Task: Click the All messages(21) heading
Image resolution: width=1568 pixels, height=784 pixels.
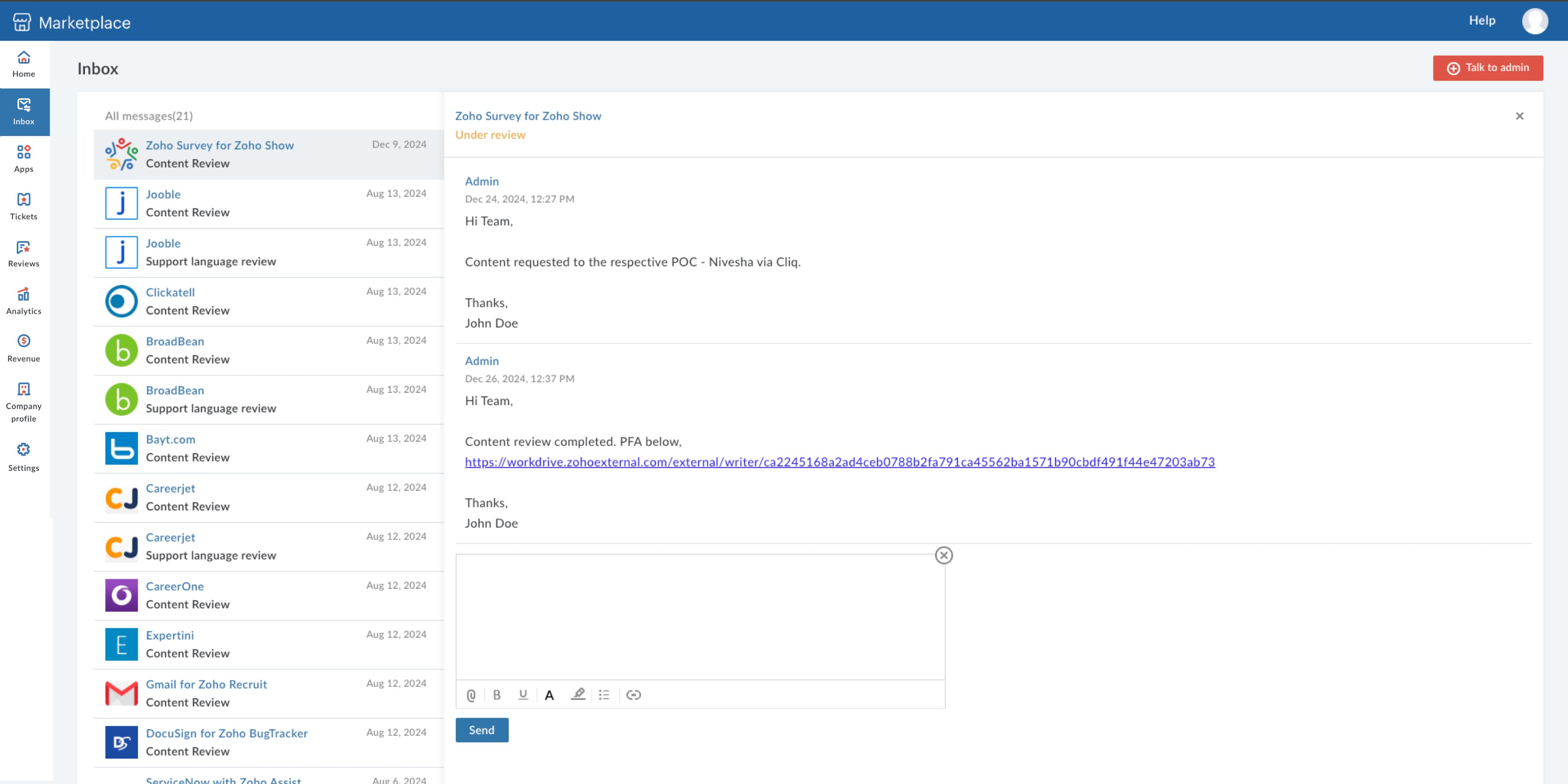Action: tap(148, 116)
